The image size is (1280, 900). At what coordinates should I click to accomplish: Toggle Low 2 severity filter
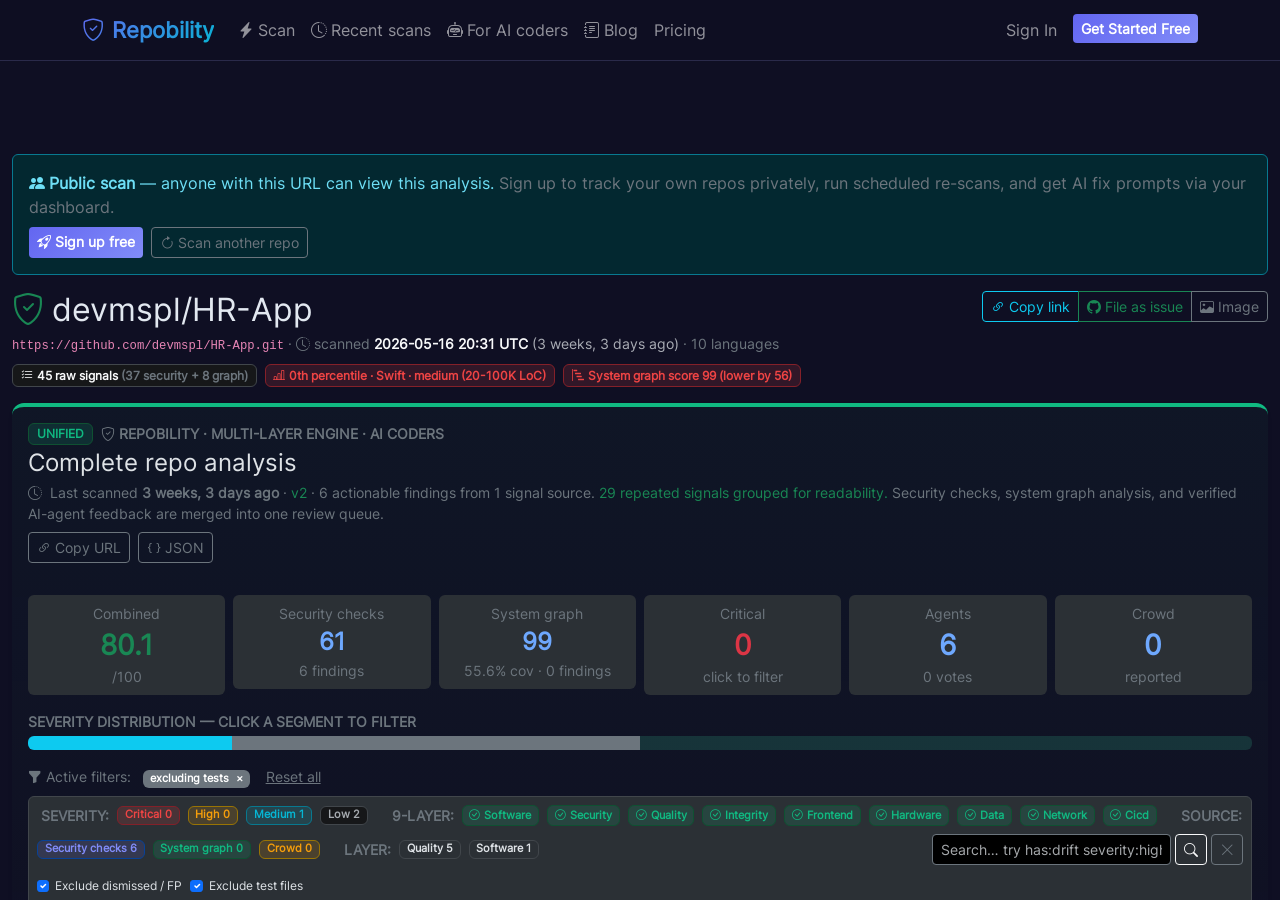click(x=344, y=815)
